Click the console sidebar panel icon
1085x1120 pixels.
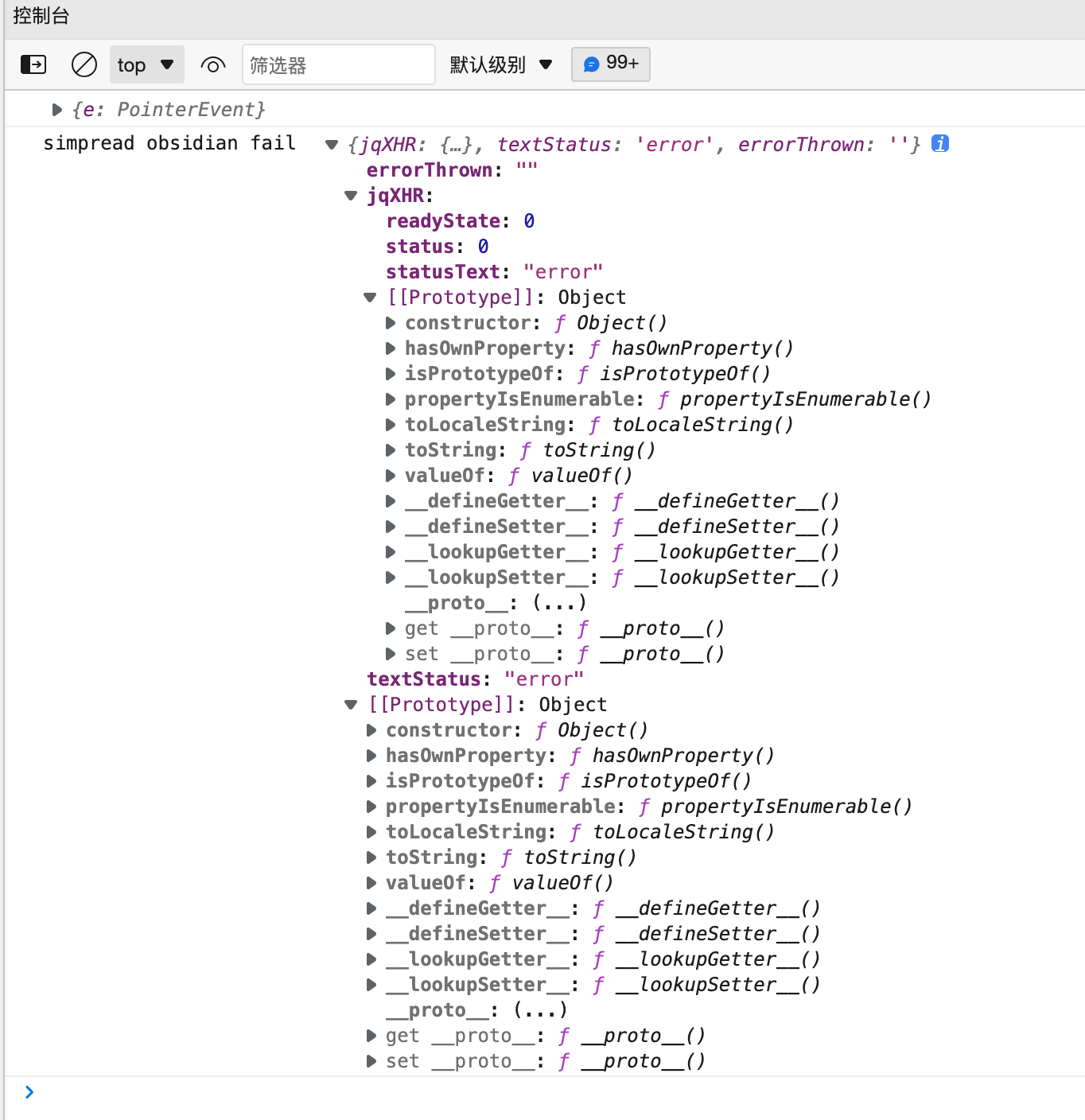[33, 64]
